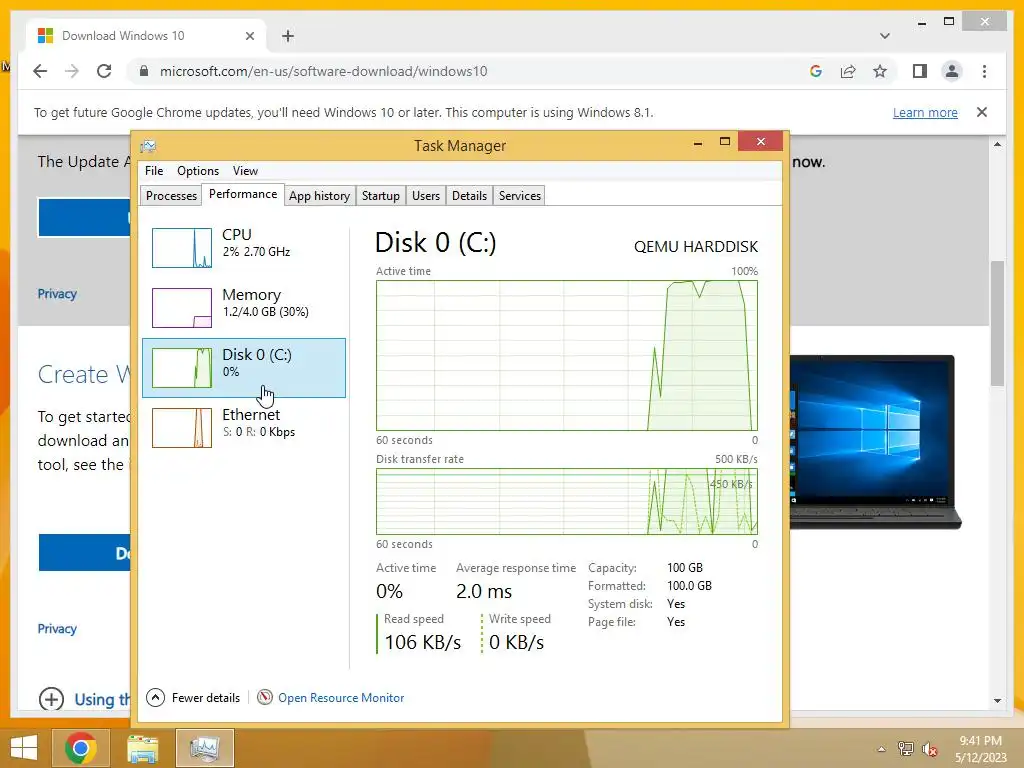Click the muted volume tray icon
Viewport: 1024px width, 768px height.
930,749
